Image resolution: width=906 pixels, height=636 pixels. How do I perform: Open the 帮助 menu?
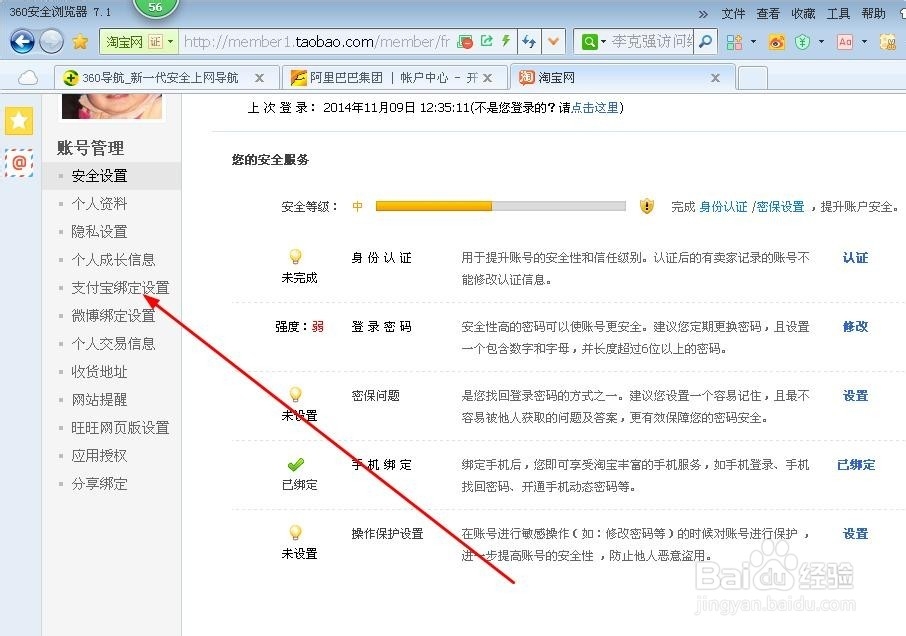click(x=873, y=13)
